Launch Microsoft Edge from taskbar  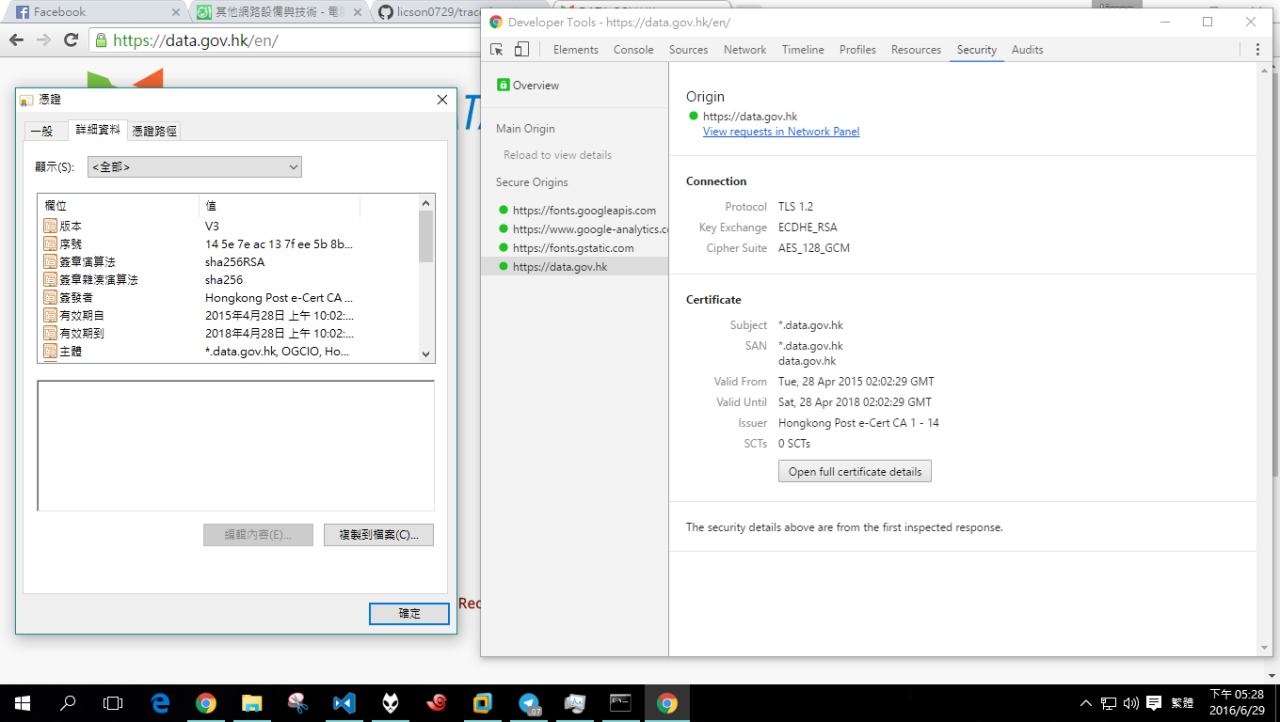pos(159,703)
